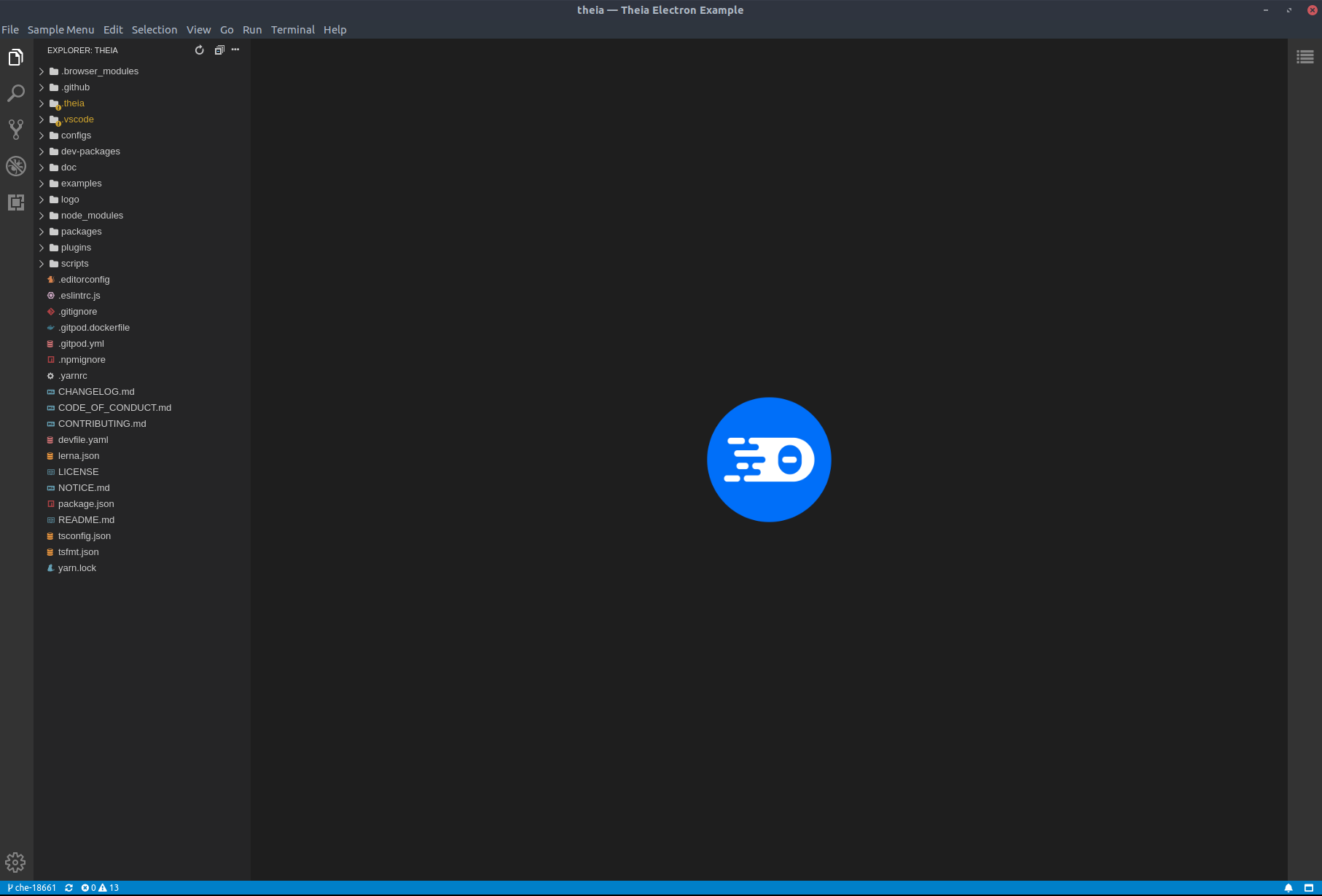
Task: Open the Debug view in activity bar
Action: tap(16, 166)
